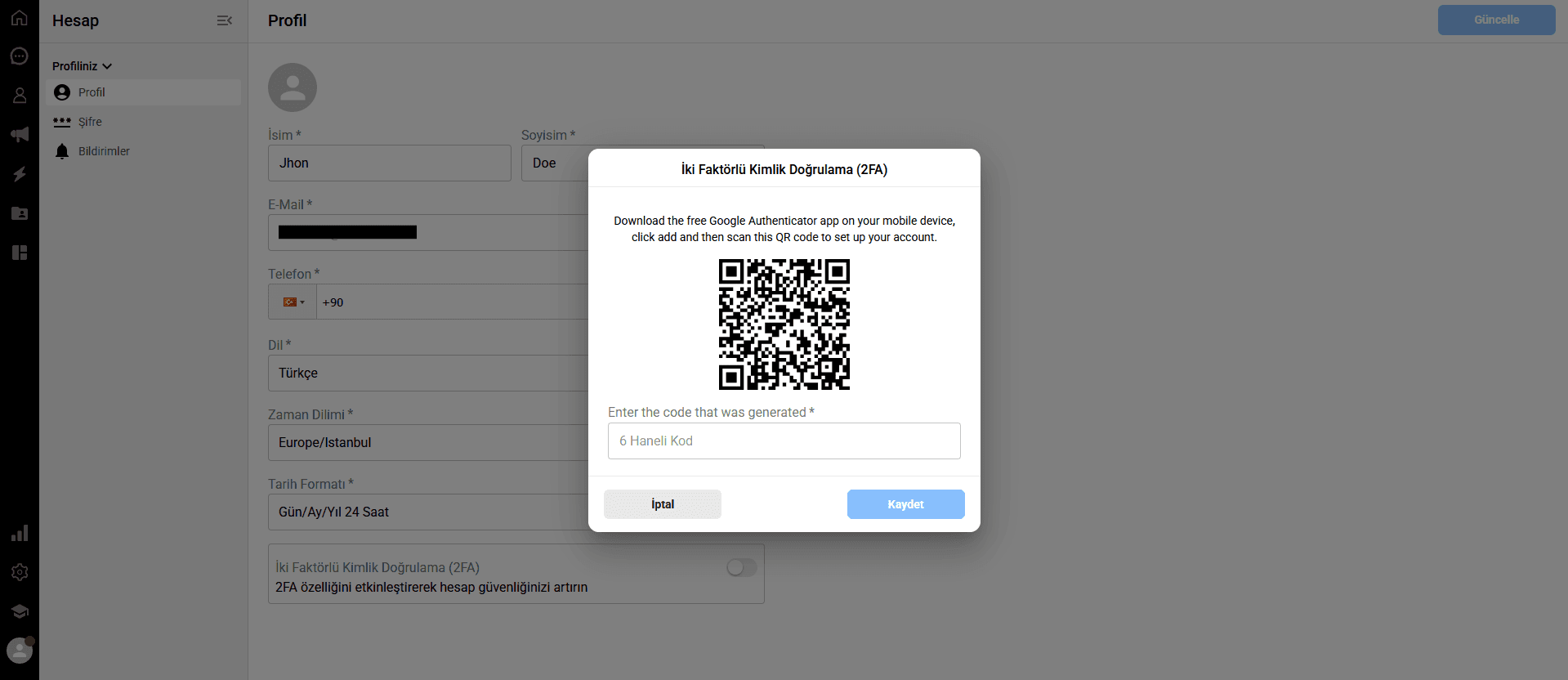Click the Profil page title in the top bar
This screenshot has height=680, width=1568.
click(x=288, y=20)
